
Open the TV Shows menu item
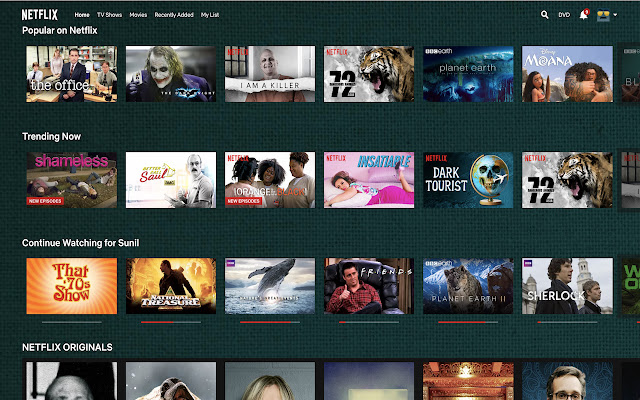pos(109,15)
